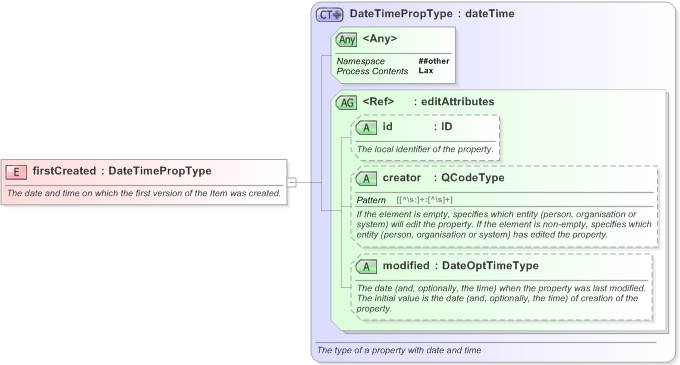Open the editAttributes reference label
The width and height of the screenshot is (680, 365).
point(458,101)
